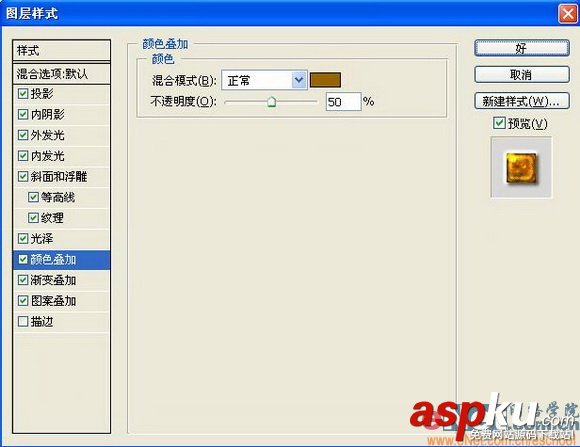Click the 新建样式 button
Image resolution: width=580 pixels, height=447 pixels.
[x=522, y=101]
